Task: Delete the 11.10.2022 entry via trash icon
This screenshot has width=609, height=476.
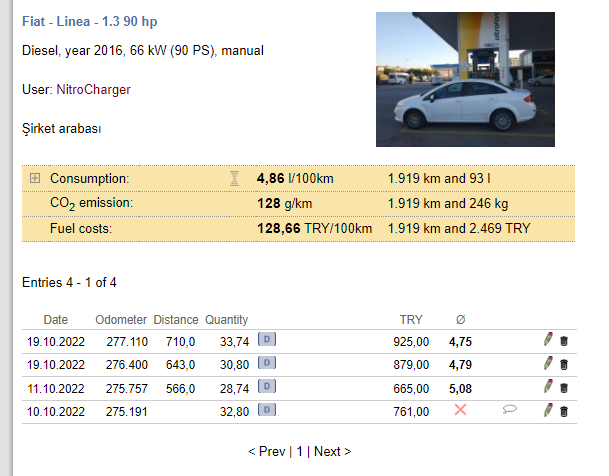Action: [564, 388]
